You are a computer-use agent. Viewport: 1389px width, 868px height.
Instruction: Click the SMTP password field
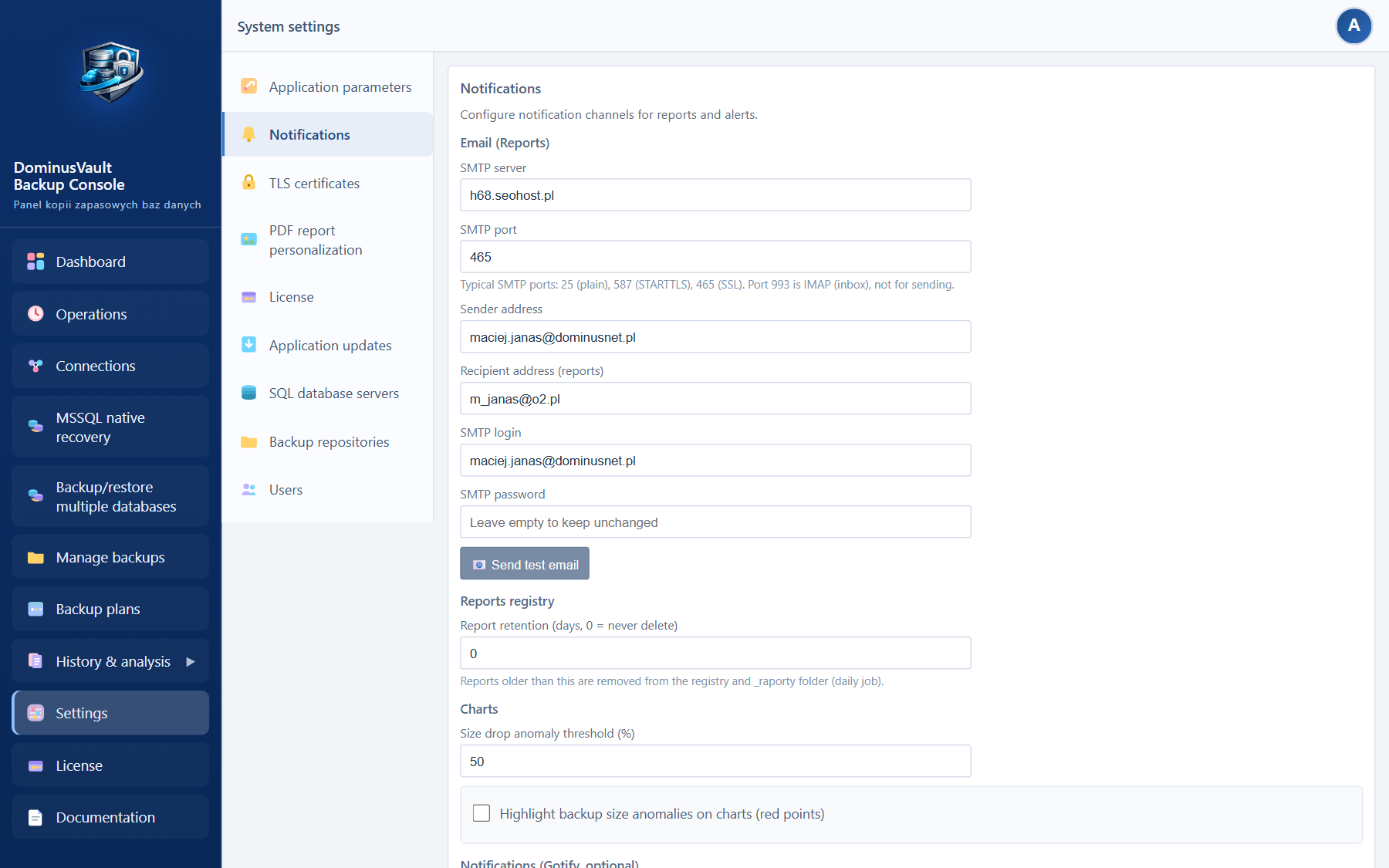click(x=715, y=522)
